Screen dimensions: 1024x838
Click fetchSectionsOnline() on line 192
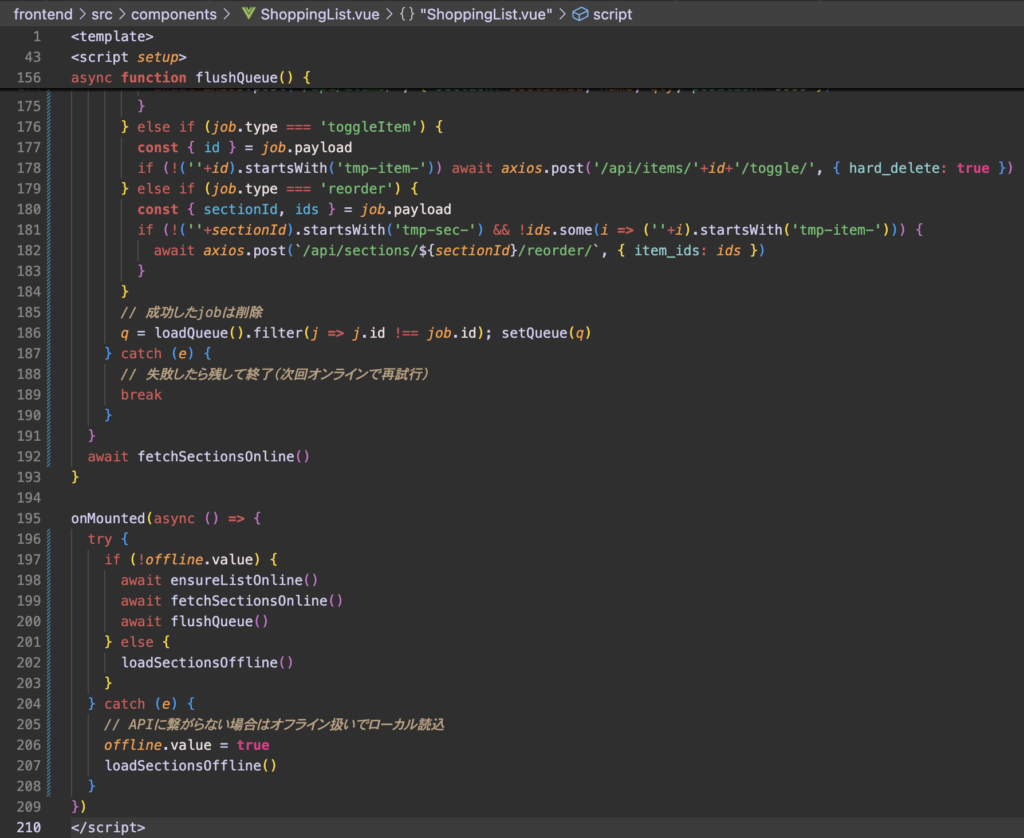tap(223, 457)
